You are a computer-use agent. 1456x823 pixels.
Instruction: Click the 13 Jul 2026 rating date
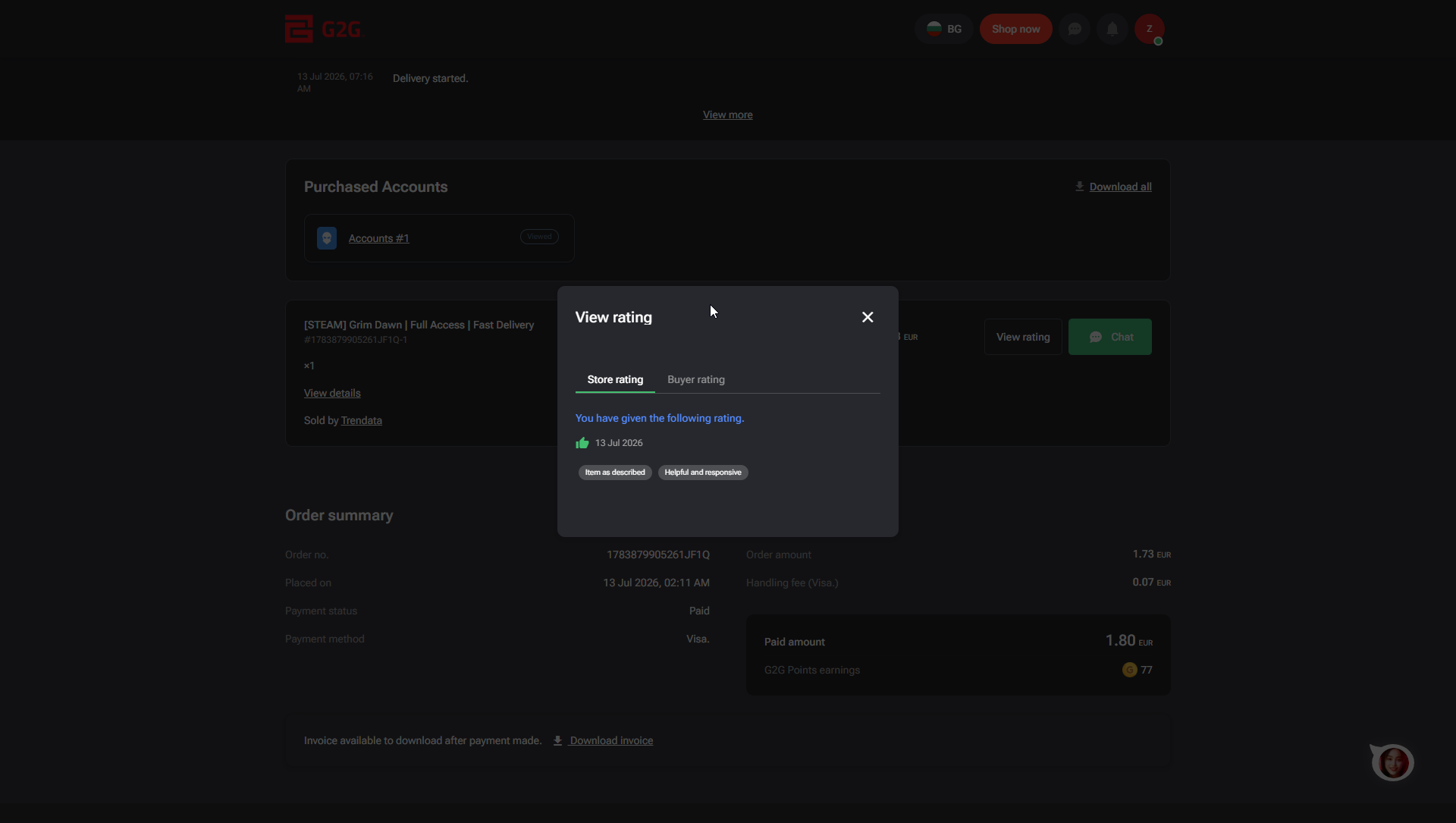(x=619, y=443)
